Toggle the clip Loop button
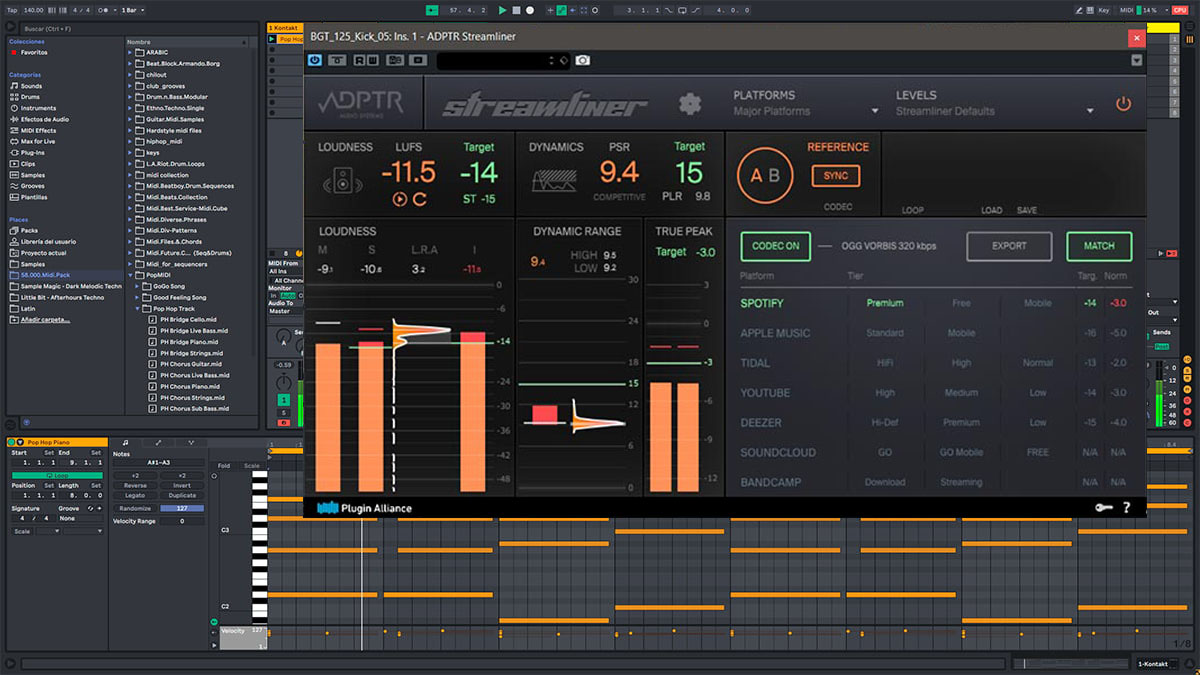This screenshot has height=675, width=1200. pos(55,475)
